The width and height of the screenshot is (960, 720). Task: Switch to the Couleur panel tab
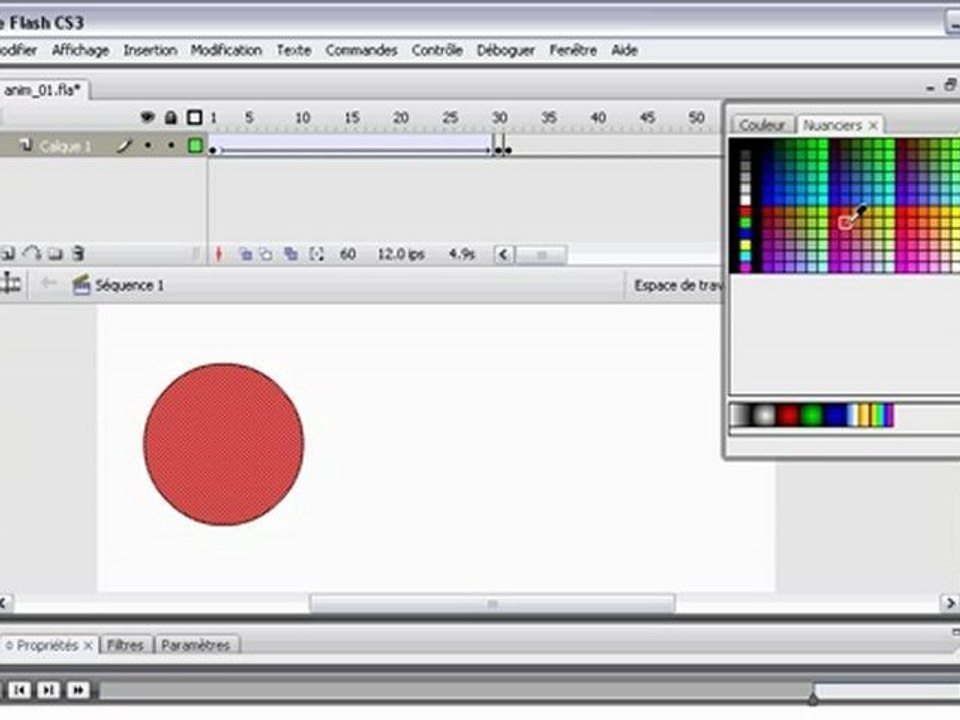[x=763, y=125]
